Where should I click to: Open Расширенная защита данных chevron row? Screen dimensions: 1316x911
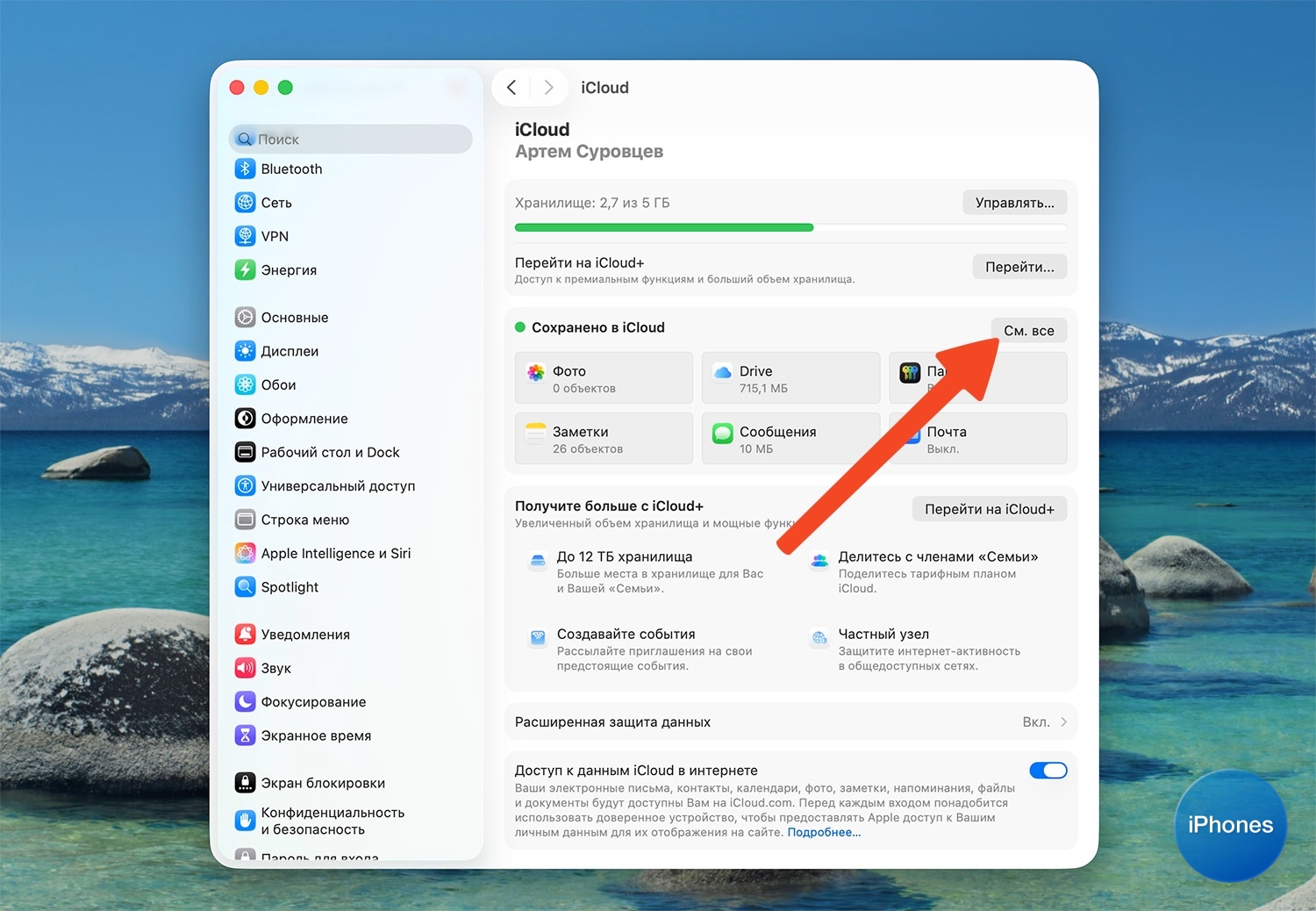790,722
